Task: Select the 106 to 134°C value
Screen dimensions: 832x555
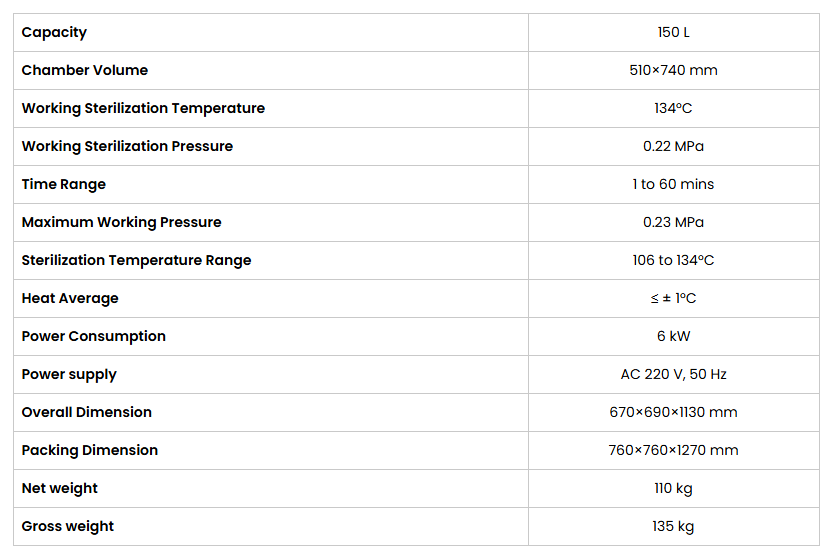Action: [x=673, y=261]
